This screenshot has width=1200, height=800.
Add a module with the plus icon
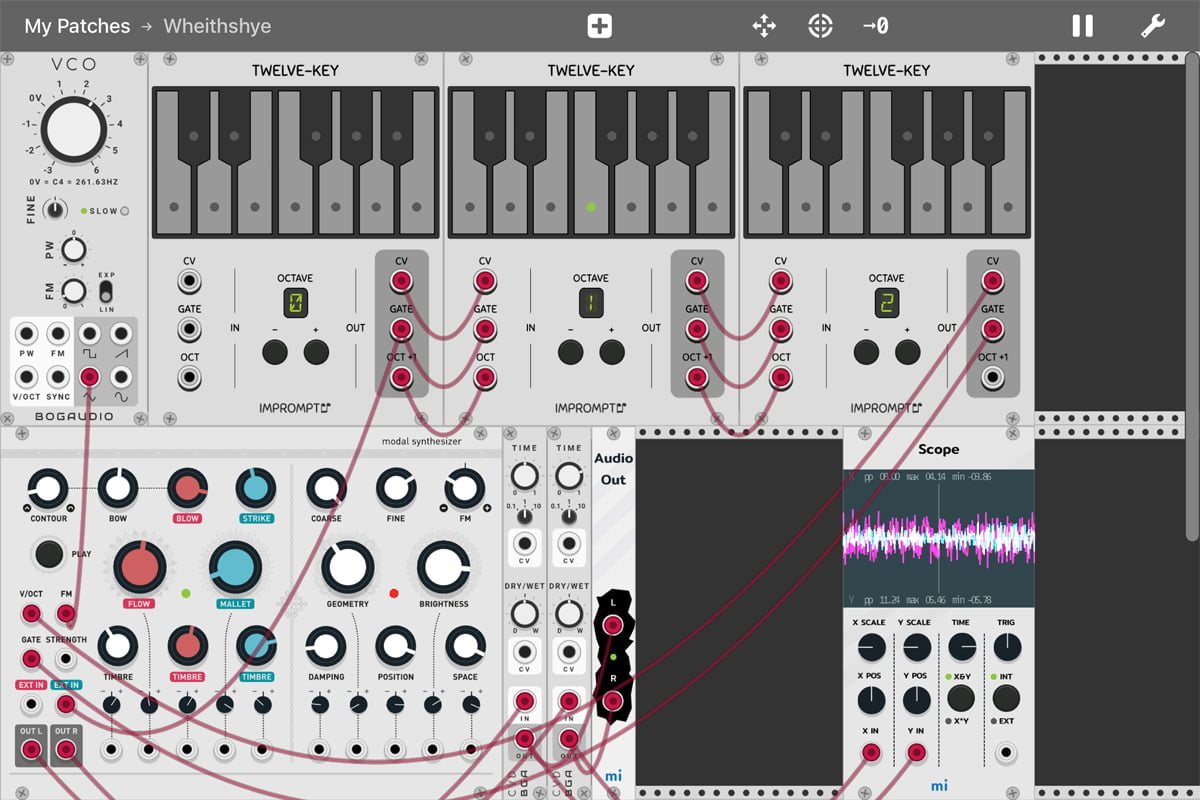pos(599,26)
